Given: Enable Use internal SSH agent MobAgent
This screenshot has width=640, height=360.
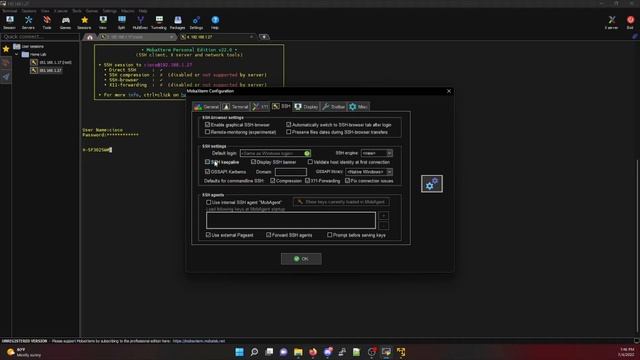Looking at the screenshot, I should (209, 202).
